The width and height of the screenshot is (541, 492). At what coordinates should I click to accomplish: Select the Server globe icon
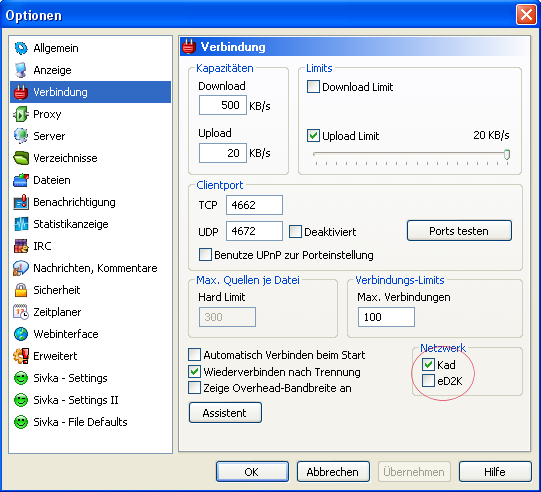tap(21, 136)
